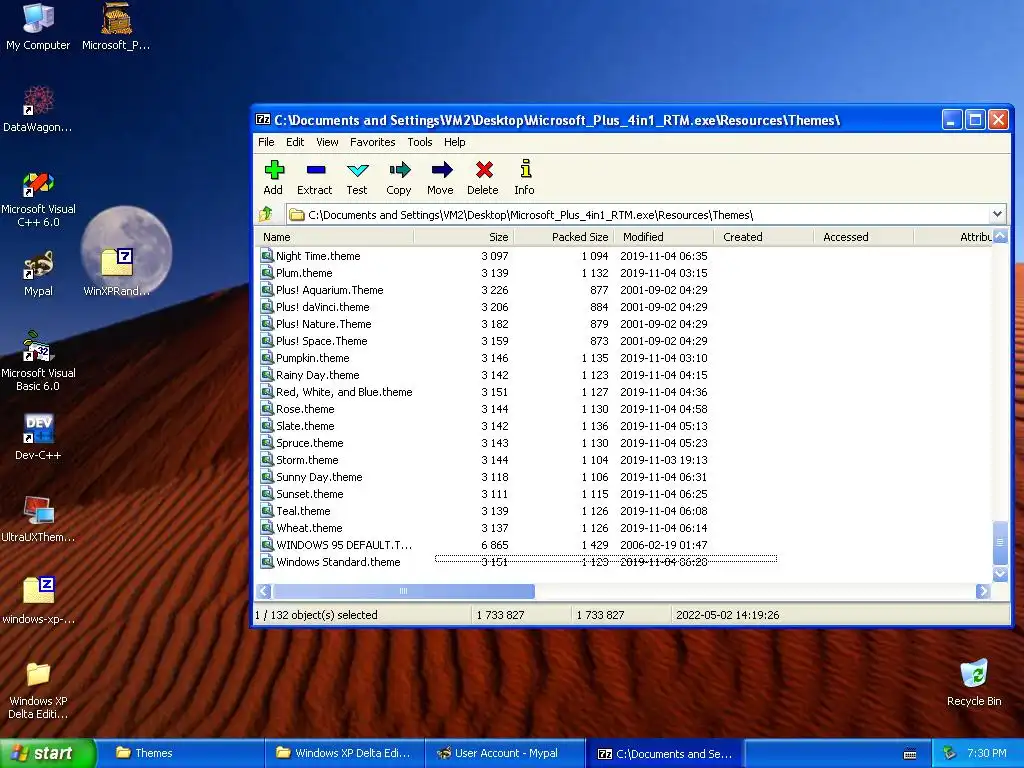The image size is (1024, 768).
Task: Select the Dev-C++ desktop icon
Action: tap(38, 437)
